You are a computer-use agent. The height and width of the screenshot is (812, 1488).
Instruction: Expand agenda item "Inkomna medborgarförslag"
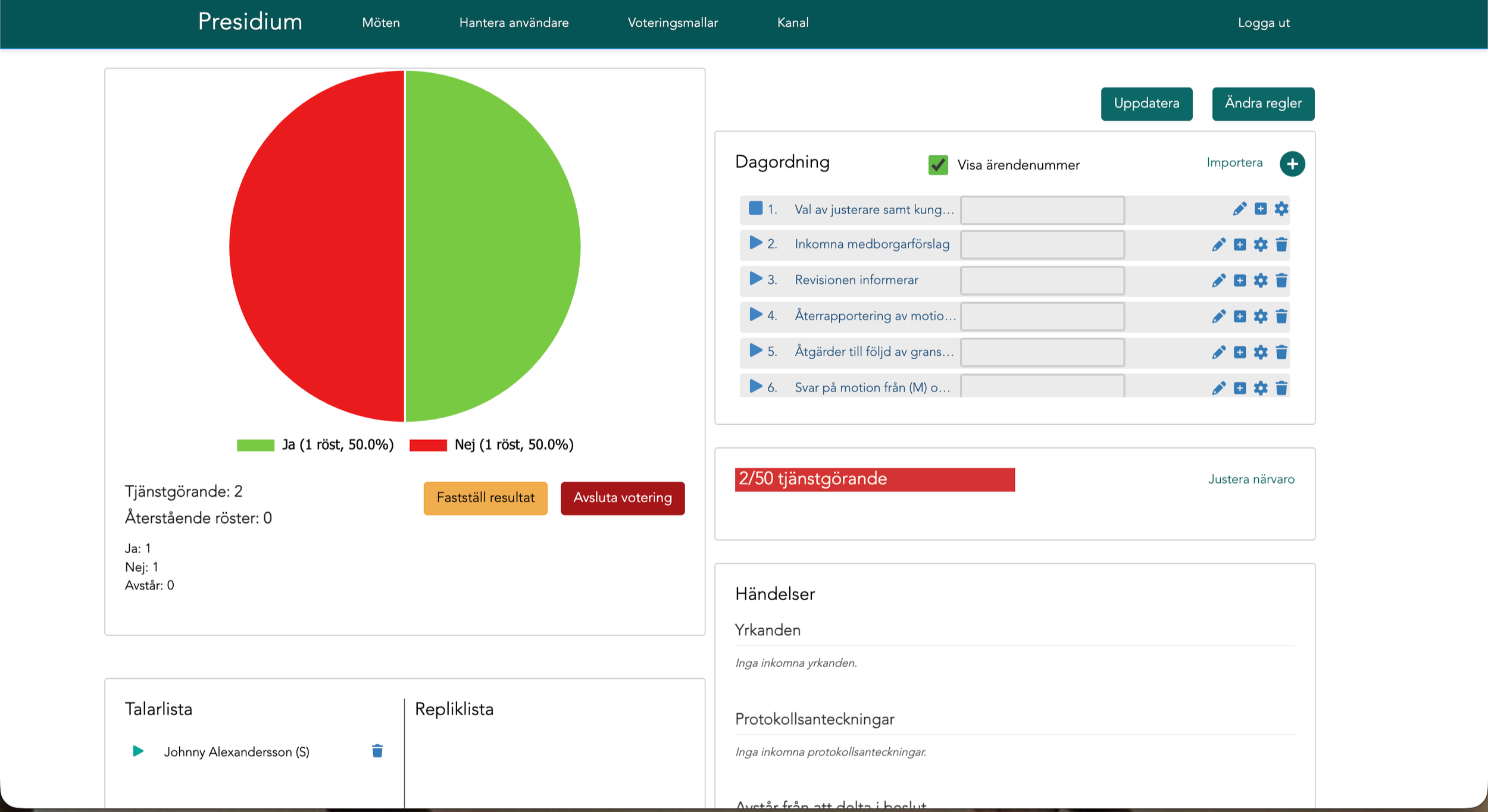point(755,243)
